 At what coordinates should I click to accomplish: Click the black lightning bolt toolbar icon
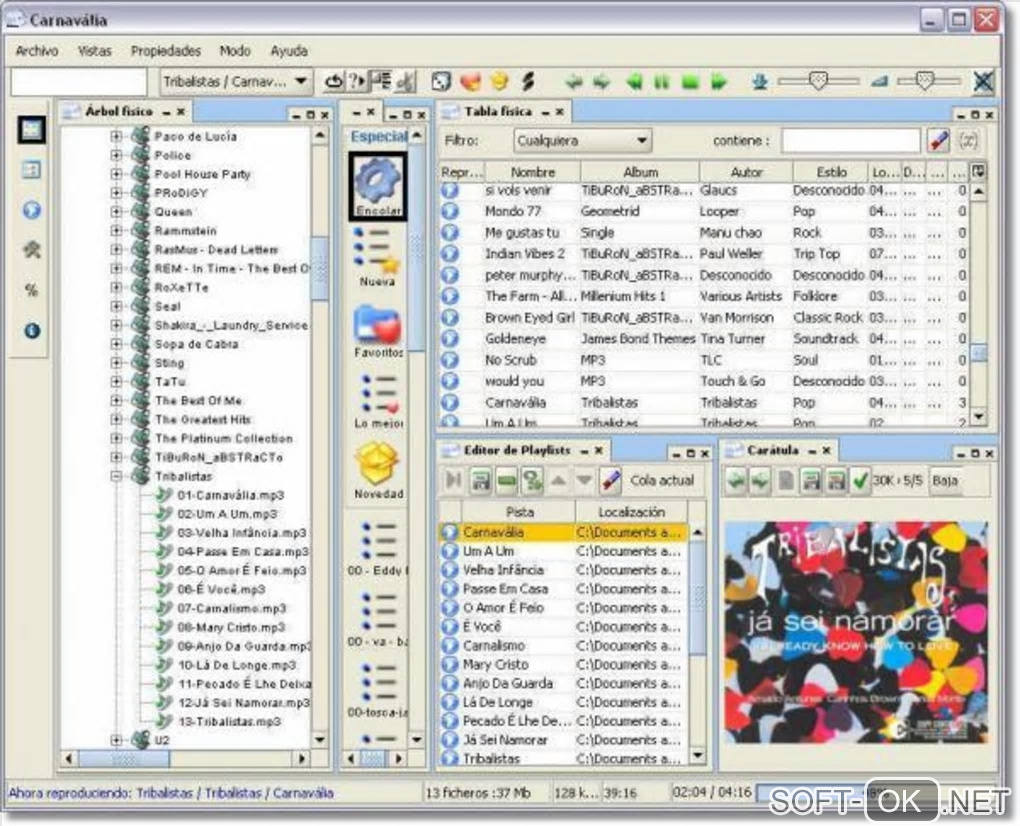coord(528,82)
